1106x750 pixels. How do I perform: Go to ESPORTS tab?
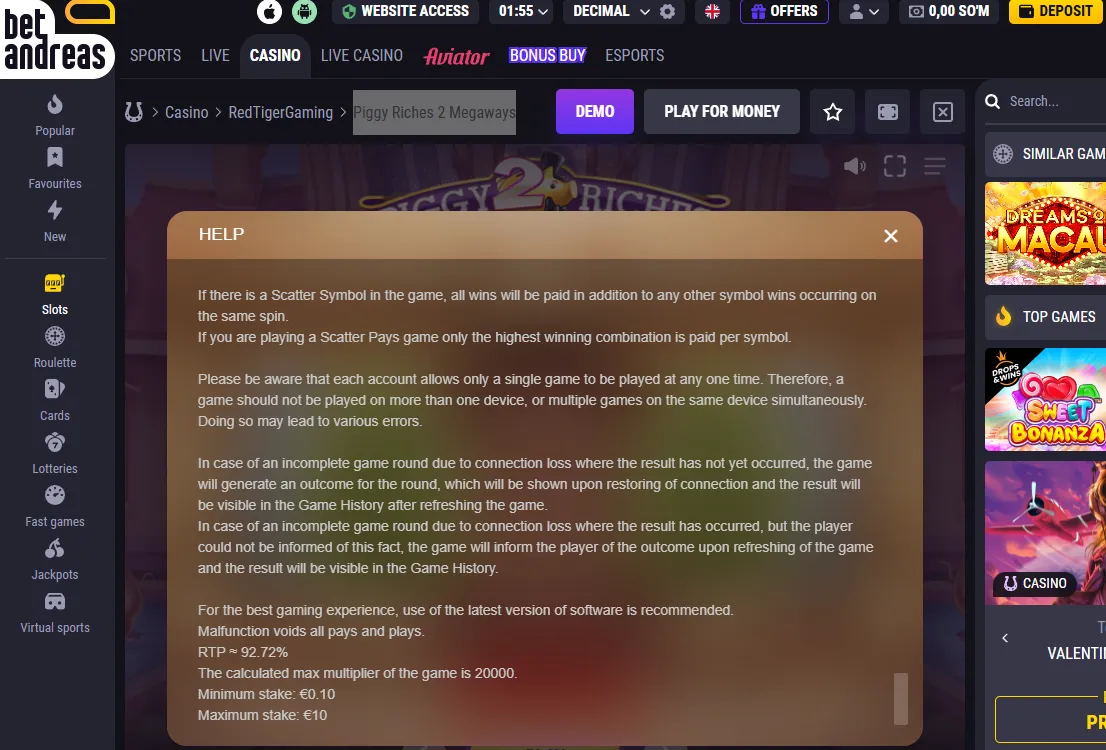634,55
